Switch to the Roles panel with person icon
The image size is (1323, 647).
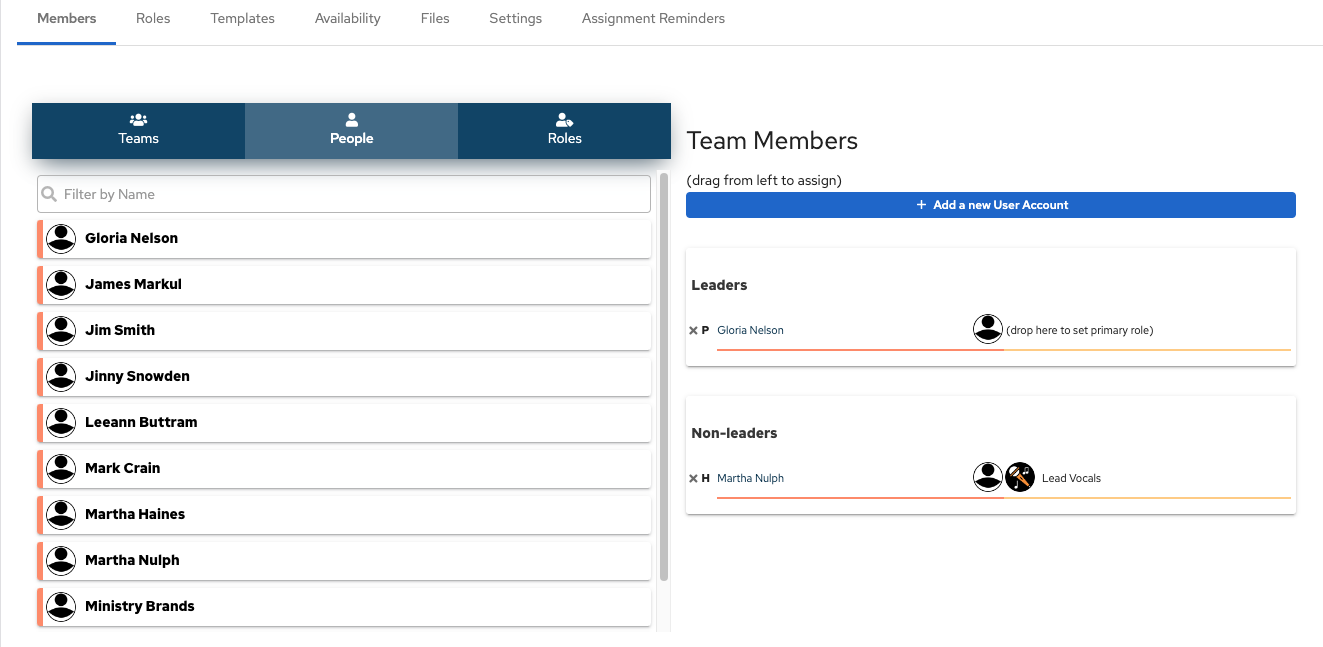(x=564, y=130)
